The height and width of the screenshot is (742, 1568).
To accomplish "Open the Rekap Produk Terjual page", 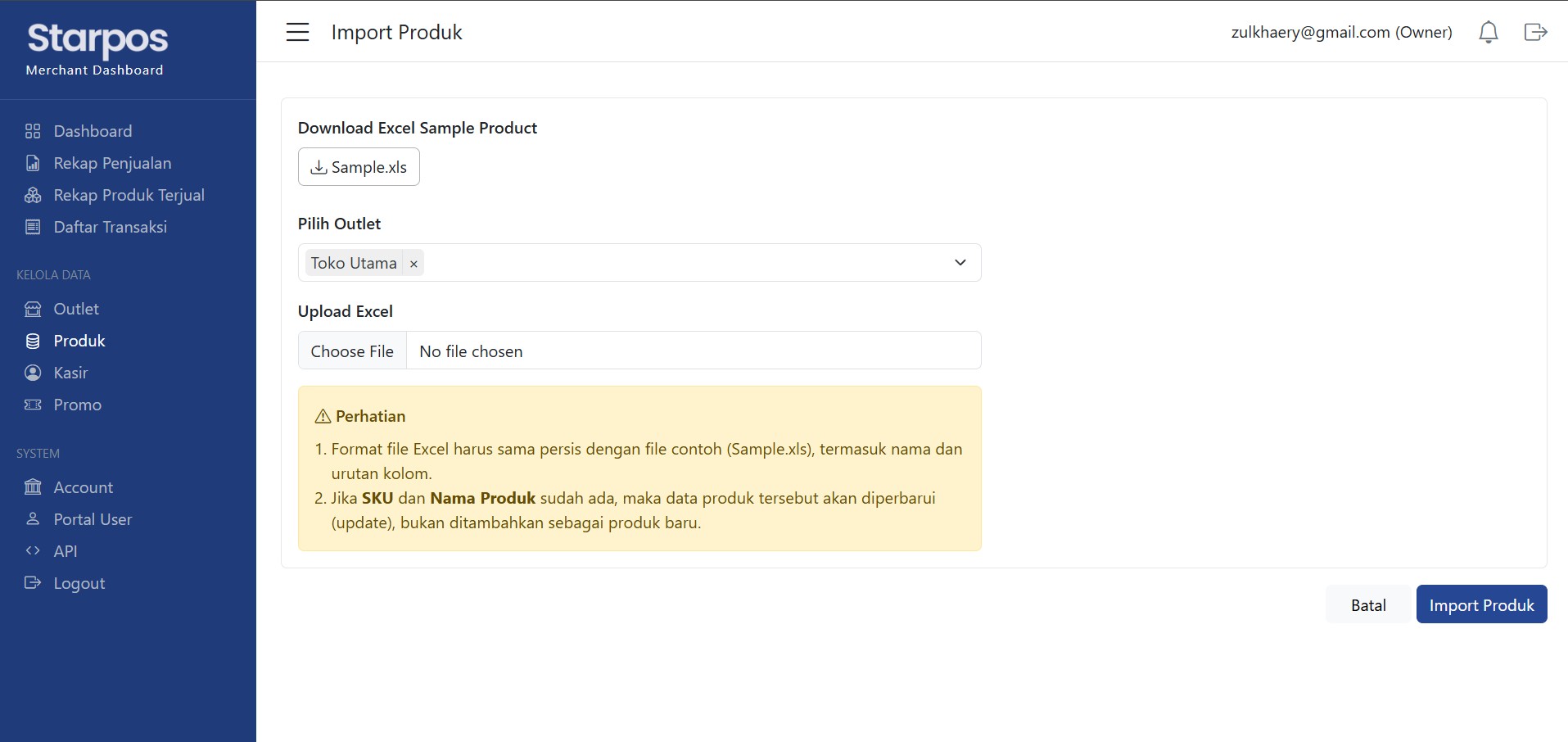I will (129, 195).
